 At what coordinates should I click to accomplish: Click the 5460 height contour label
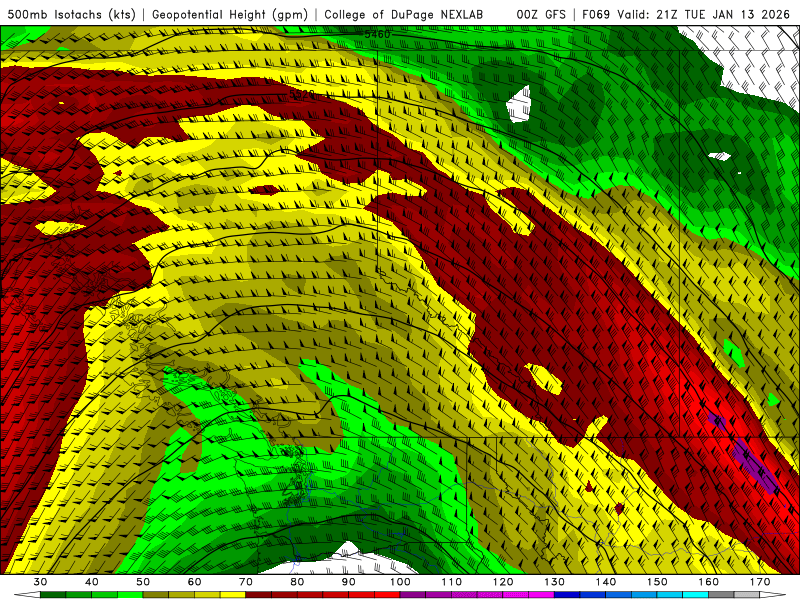(377, 34)
